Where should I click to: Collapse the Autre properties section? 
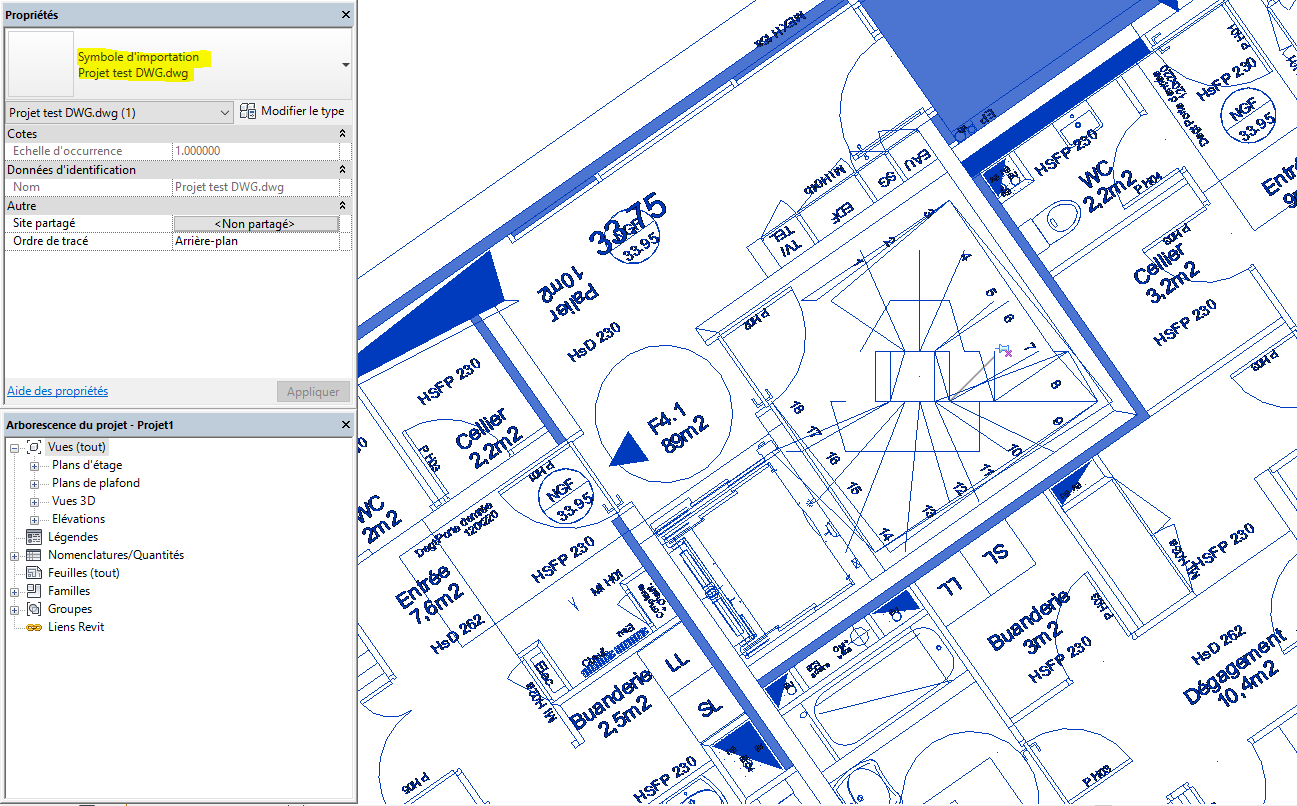click(x=343, y=206)
